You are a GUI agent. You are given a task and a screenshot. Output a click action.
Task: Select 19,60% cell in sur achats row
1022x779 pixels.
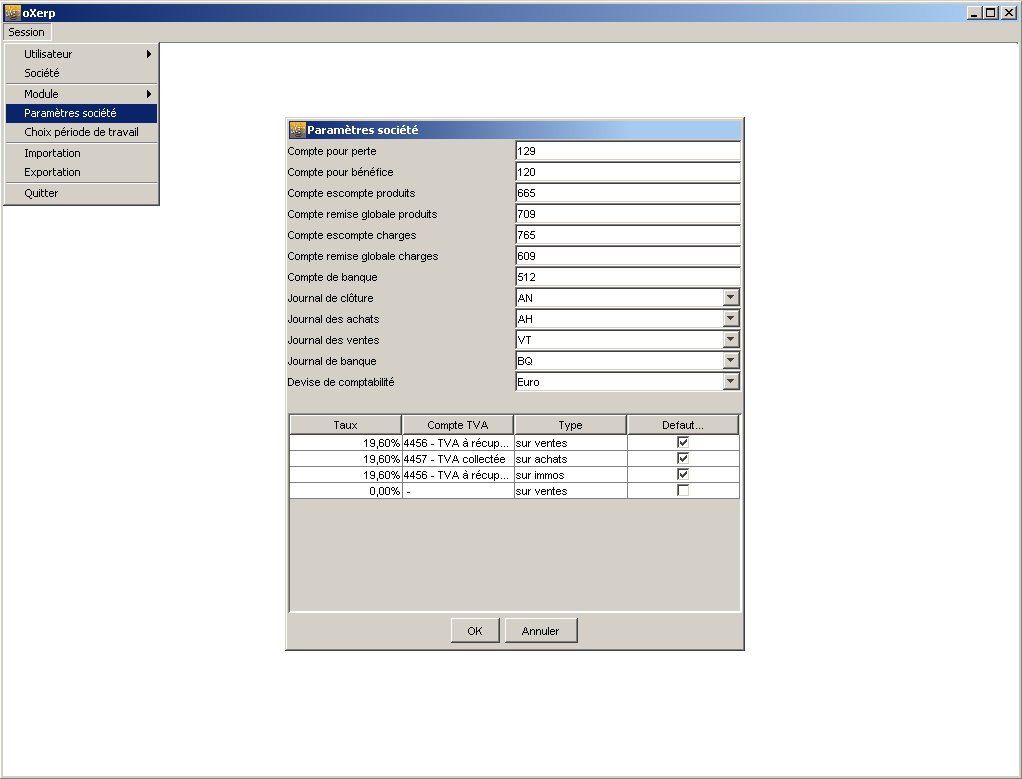[345, 459]
